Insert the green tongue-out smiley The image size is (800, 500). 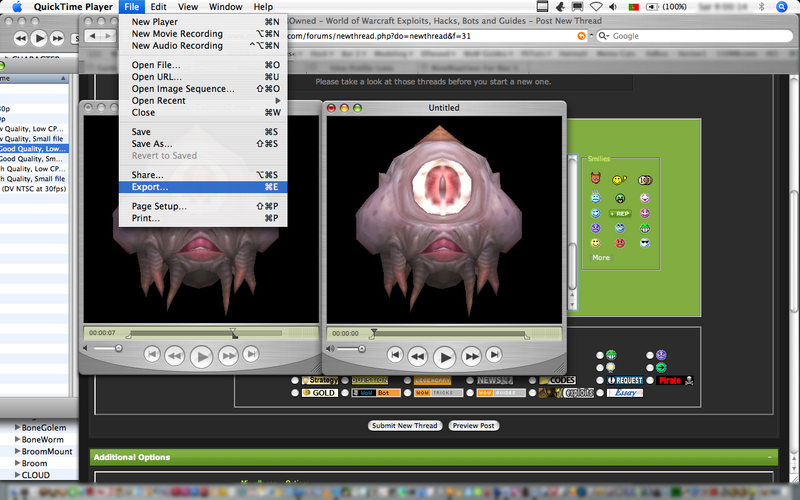click(620, 198)
